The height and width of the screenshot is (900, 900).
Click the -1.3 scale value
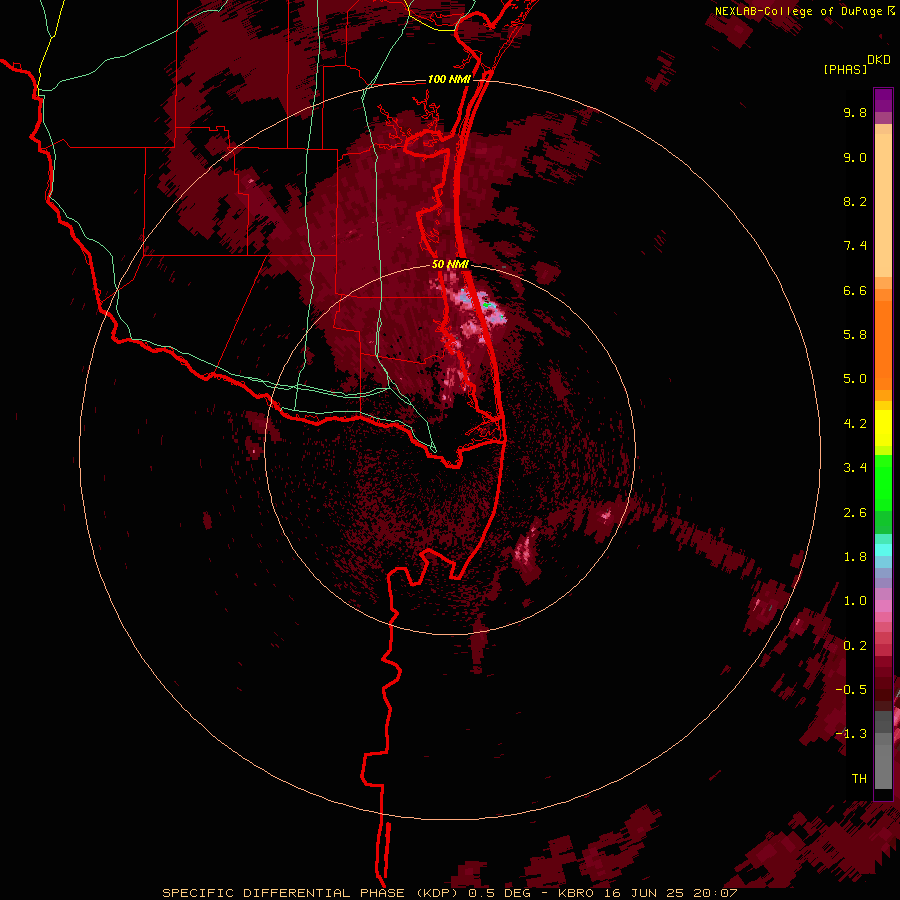click(851, 734)
